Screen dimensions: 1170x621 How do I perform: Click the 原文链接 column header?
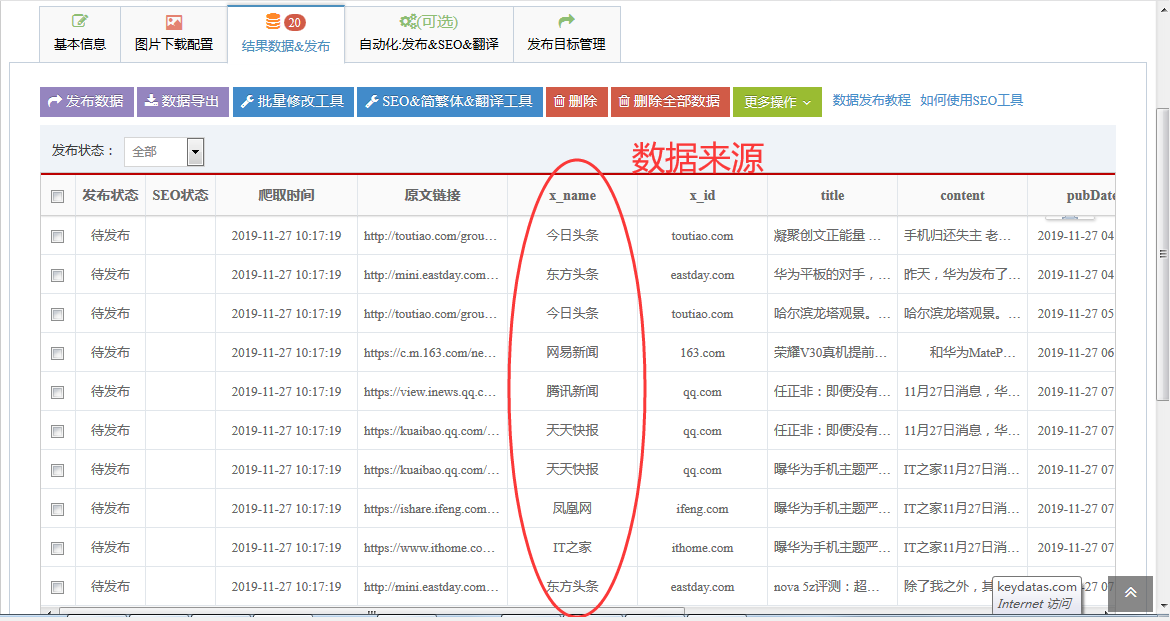(x=433, y=196)
